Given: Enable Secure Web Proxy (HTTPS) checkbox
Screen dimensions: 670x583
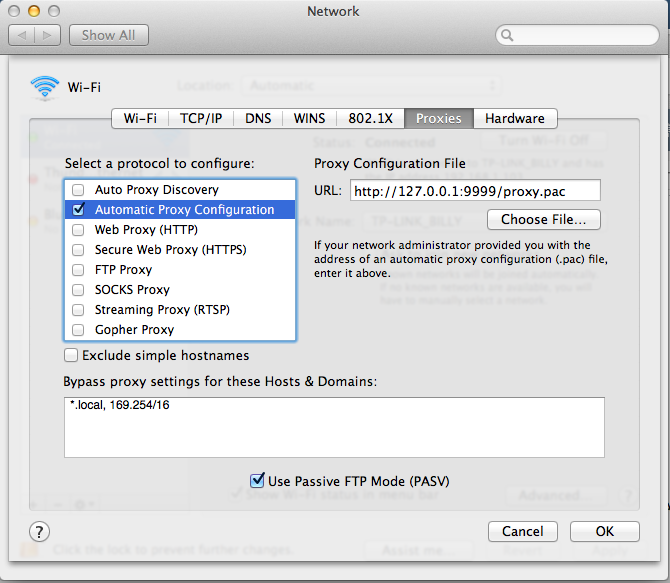Looking at the screenshot, I should pos(78,250).
